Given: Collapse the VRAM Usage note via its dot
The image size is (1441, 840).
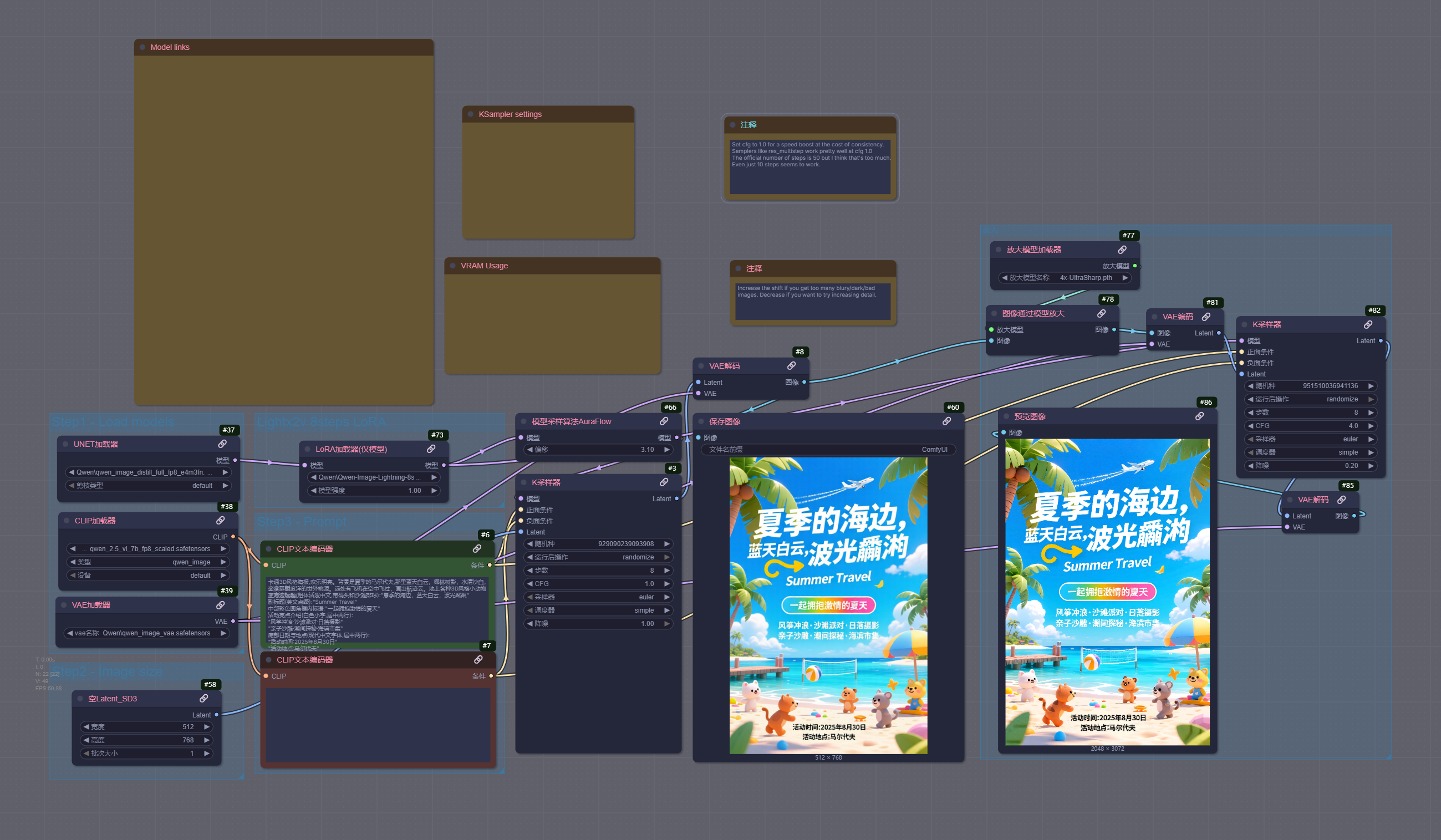Looking at the screenshot, I should 453,266.
